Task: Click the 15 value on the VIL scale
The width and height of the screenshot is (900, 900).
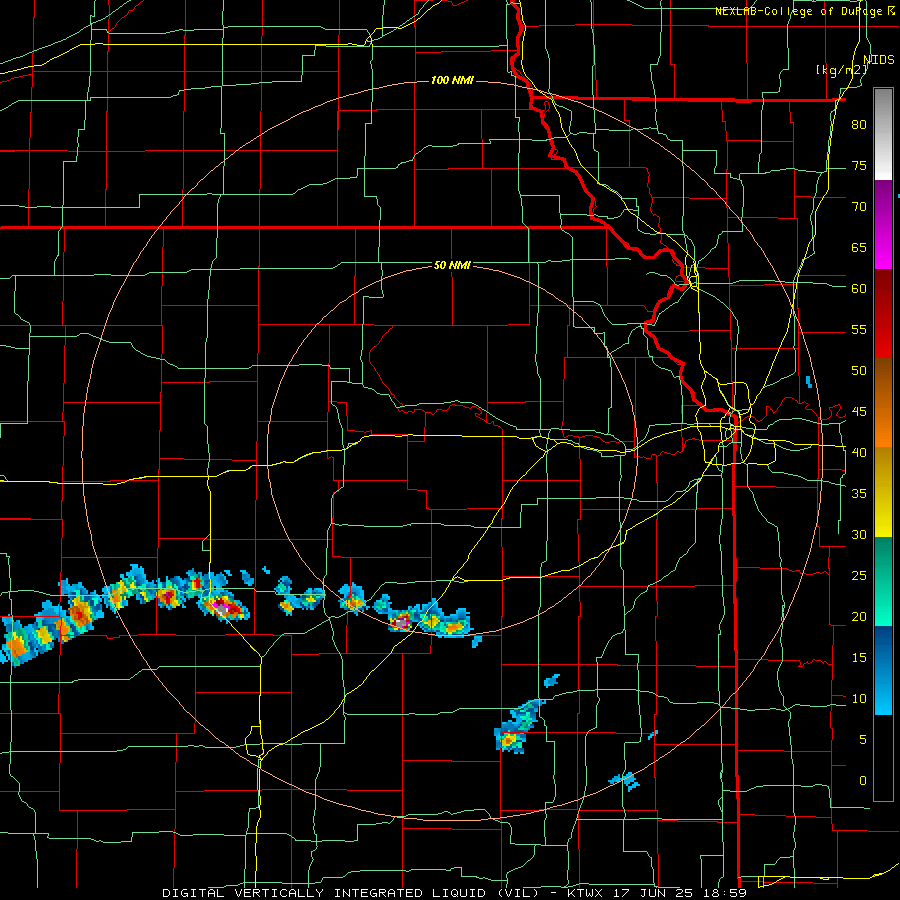Action: pyautogui.click(x=859, y=658)
